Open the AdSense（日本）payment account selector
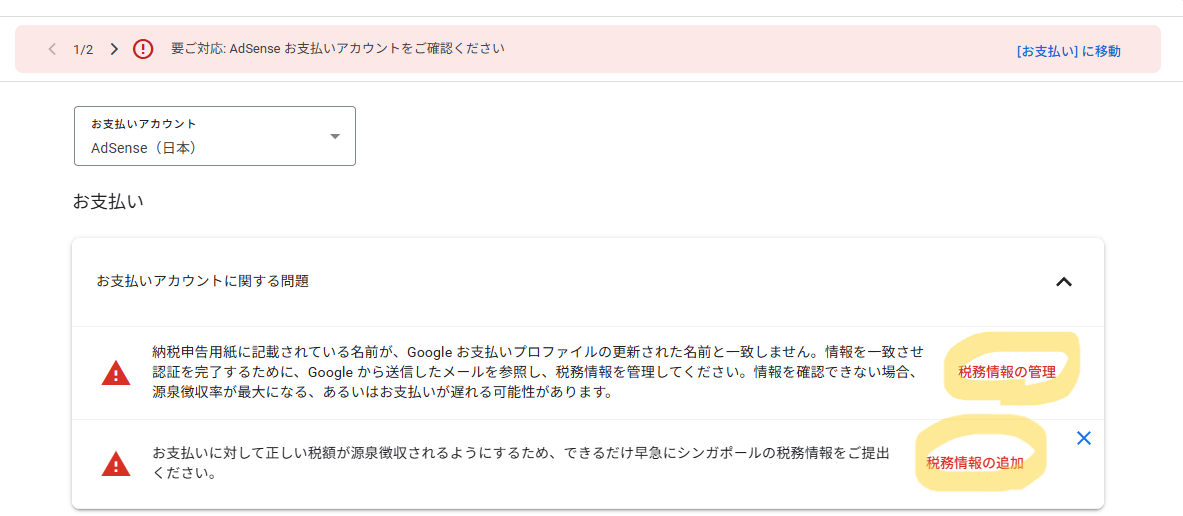Image resolution: width=1183 pixels, height=516 pixels. 214,136
